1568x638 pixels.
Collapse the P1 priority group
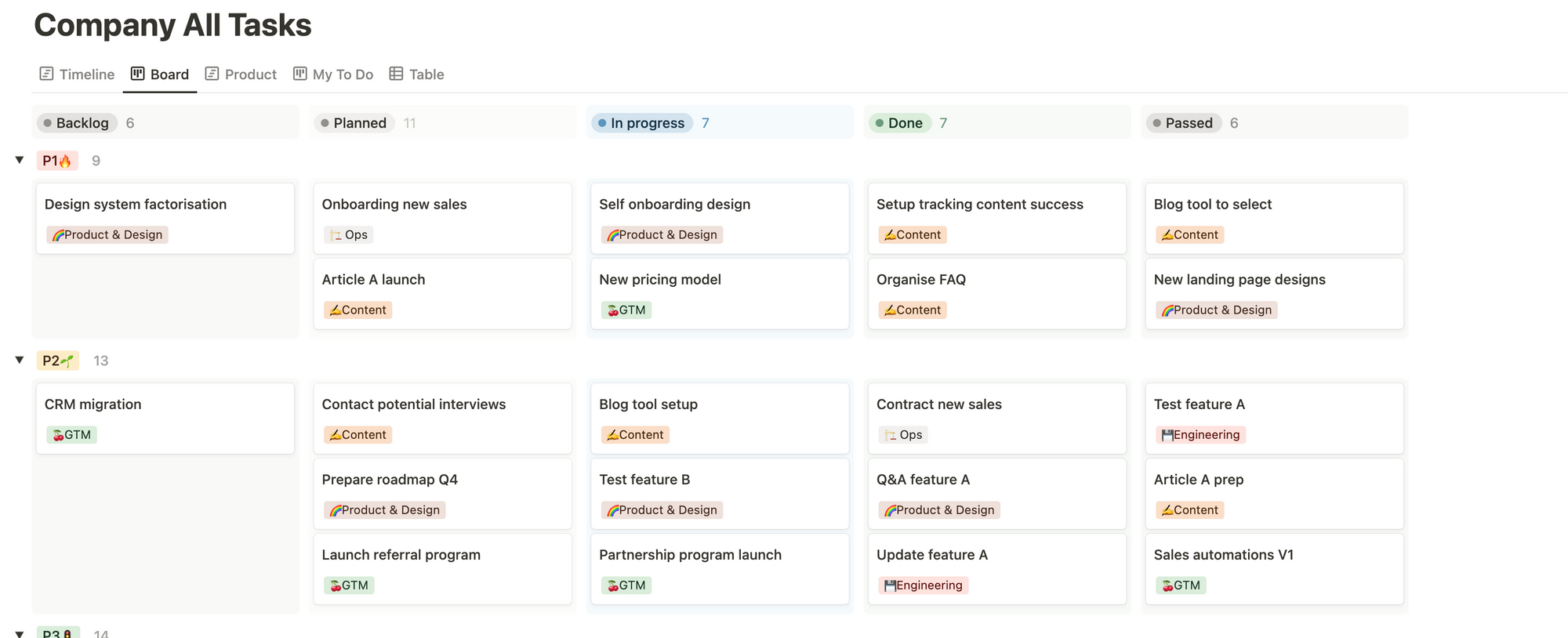20,160
